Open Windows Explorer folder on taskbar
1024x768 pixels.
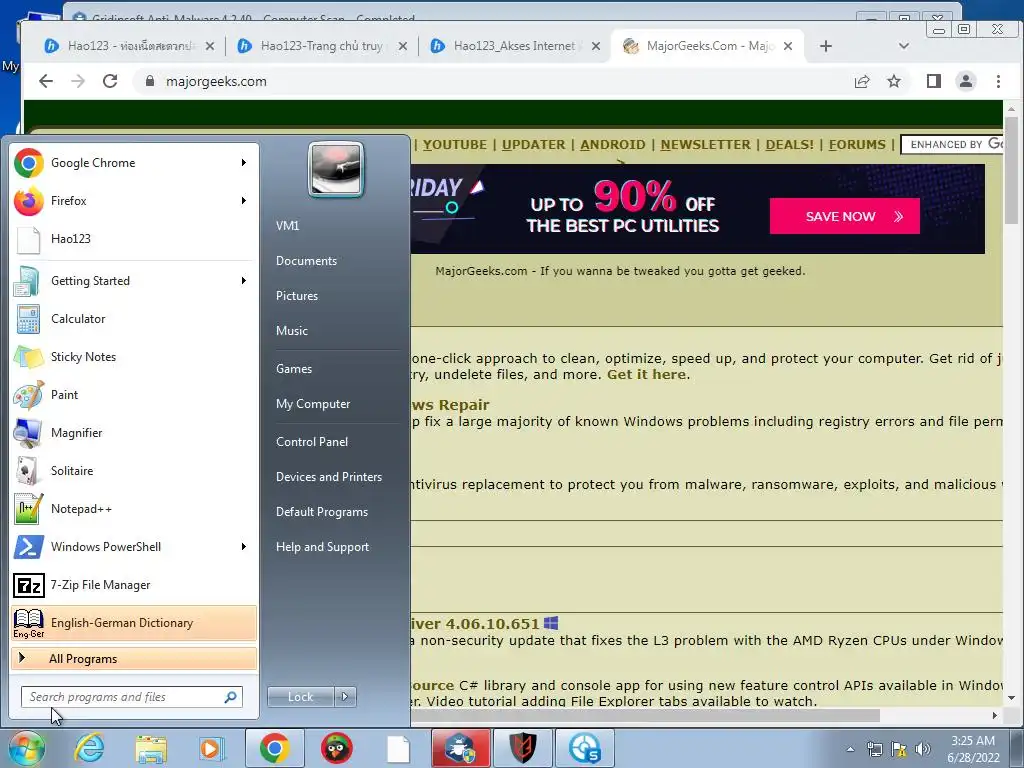point(151,748)
